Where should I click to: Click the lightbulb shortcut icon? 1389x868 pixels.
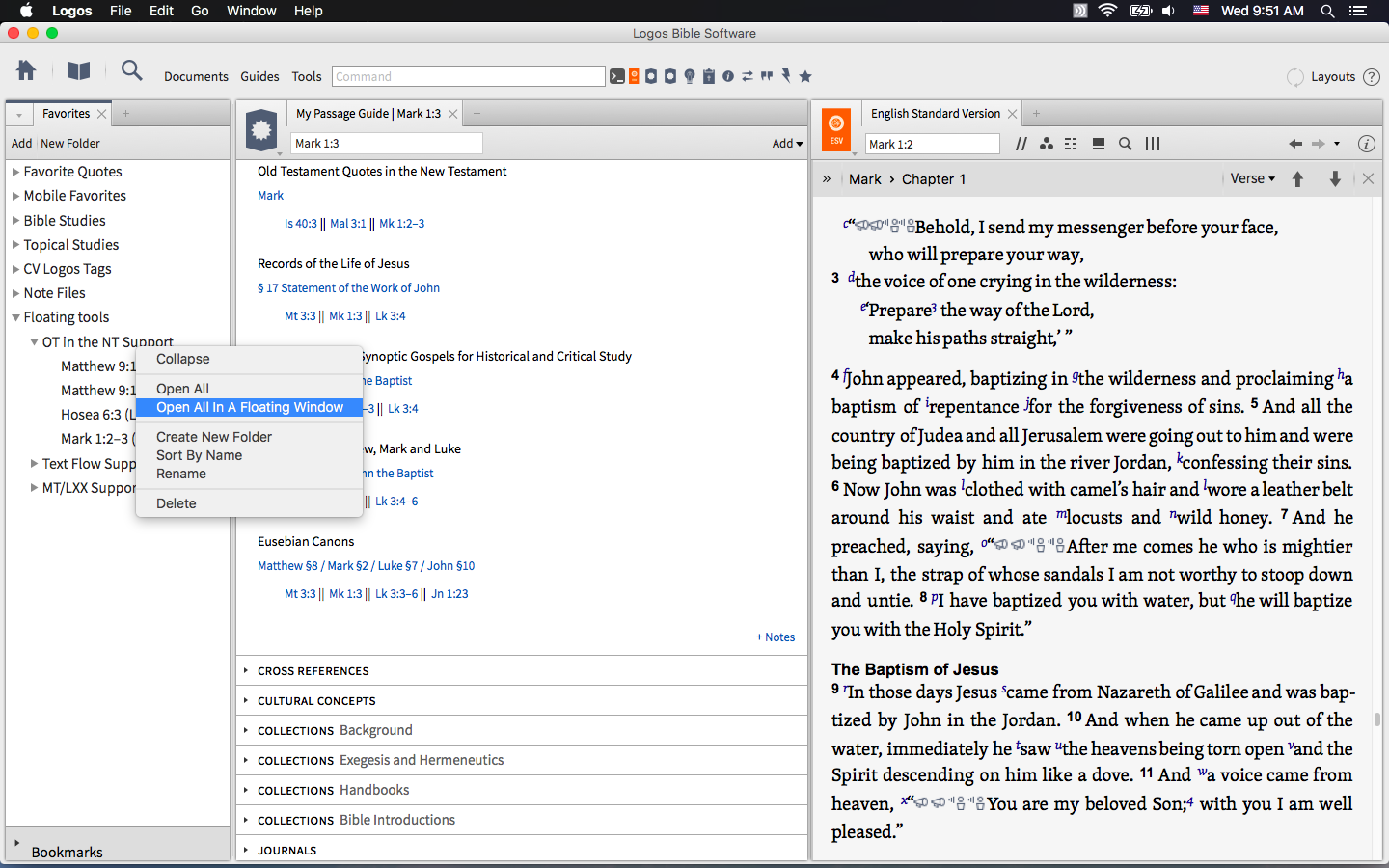pos(690,76)
